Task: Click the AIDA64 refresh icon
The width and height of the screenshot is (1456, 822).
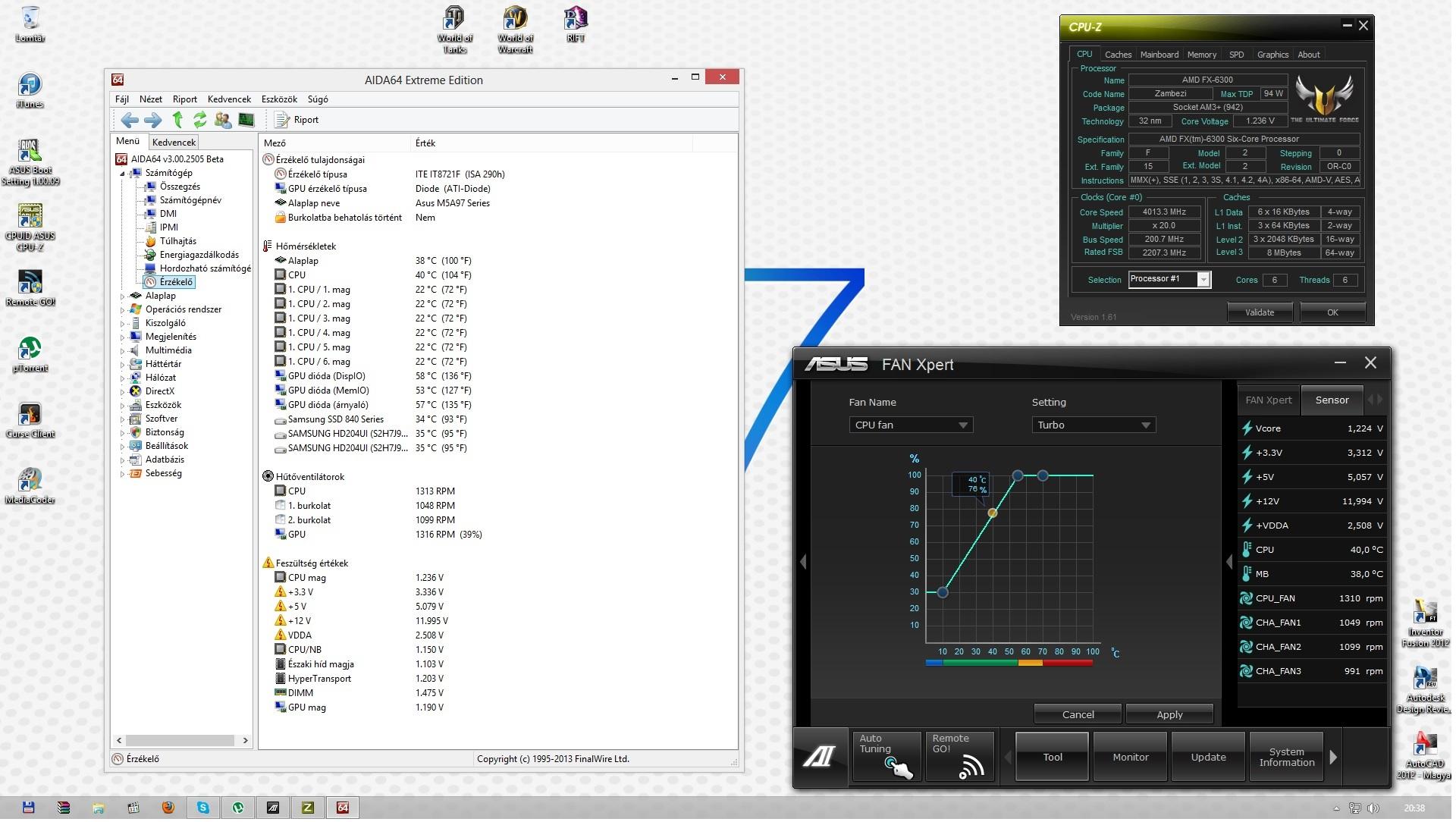Action: (199, 120)
